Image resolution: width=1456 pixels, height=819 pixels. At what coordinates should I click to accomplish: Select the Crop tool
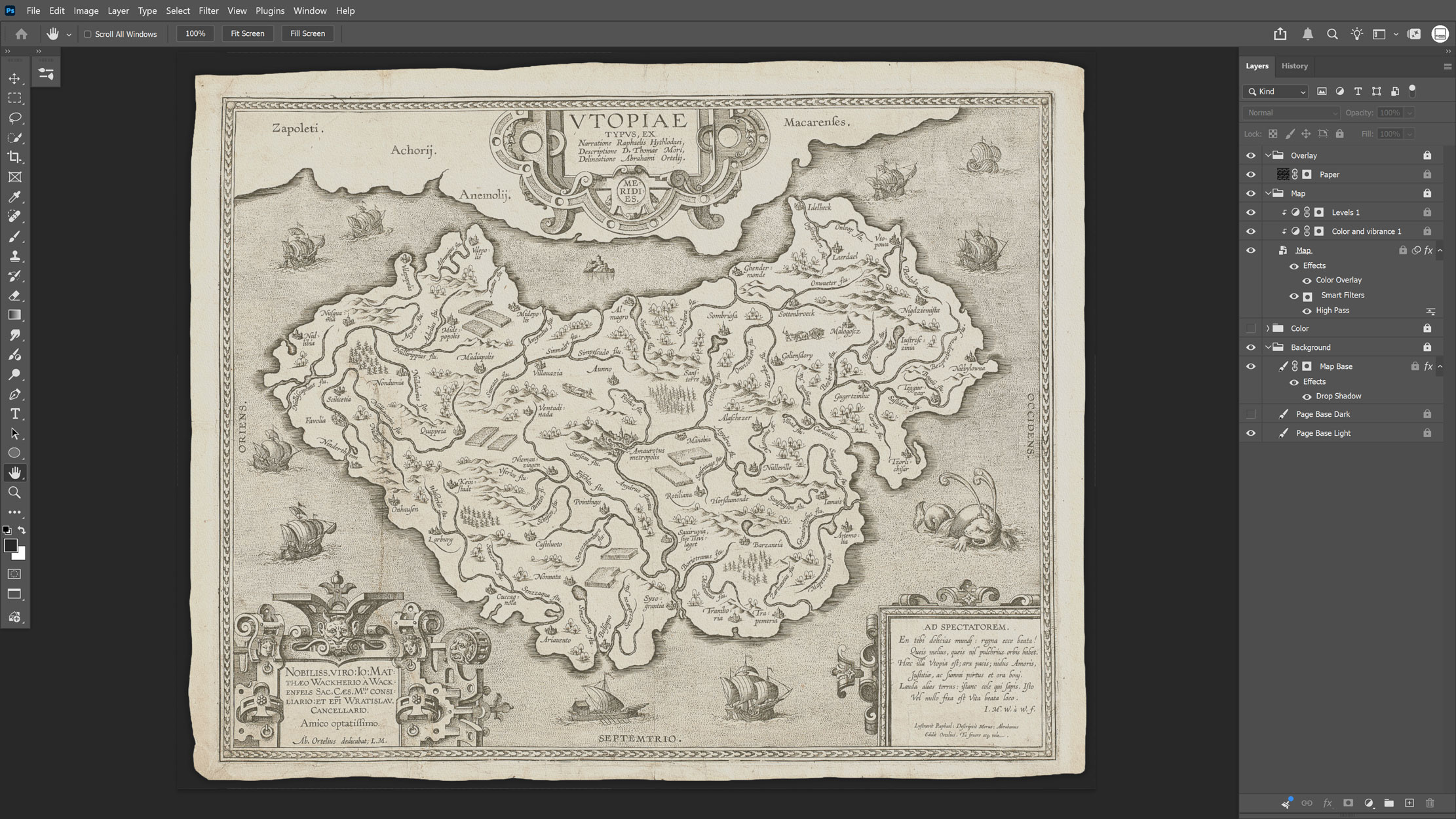coord(14,157)
